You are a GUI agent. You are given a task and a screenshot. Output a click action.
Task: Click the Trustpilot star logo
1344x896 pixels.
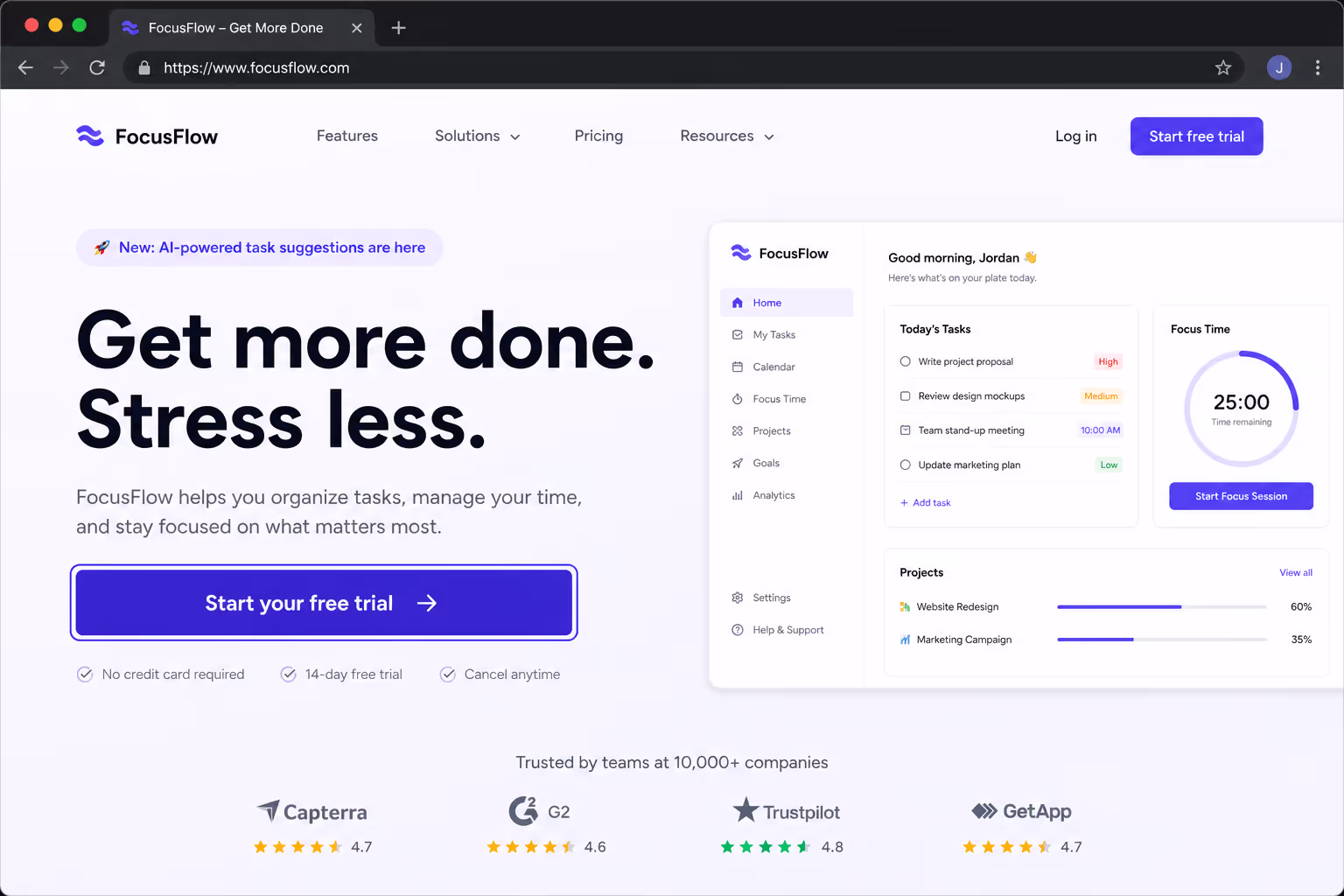tap(745, 810)
